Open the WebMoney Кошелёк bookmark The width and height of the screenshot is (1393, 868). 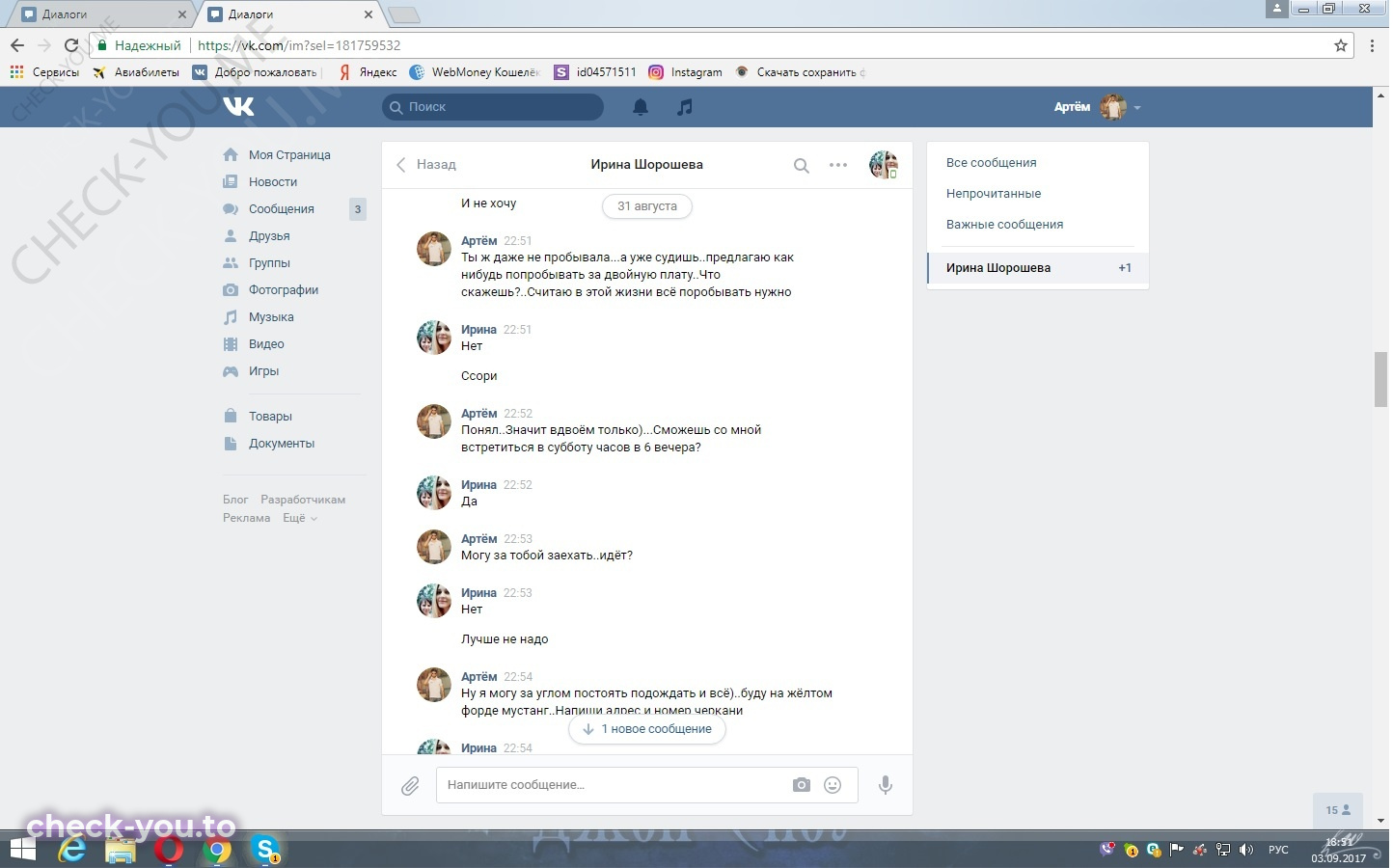pos(475,72)
